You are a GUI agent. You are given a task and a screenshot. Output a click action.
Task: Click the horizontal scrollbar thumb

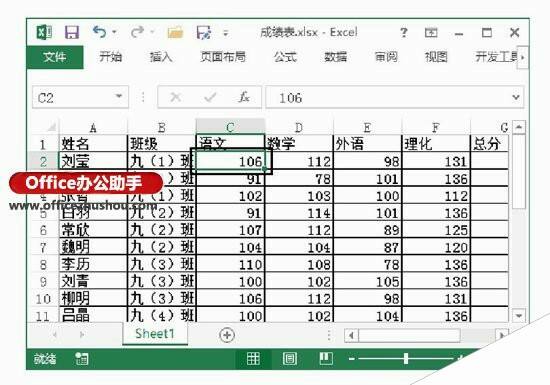coord(409,335)
